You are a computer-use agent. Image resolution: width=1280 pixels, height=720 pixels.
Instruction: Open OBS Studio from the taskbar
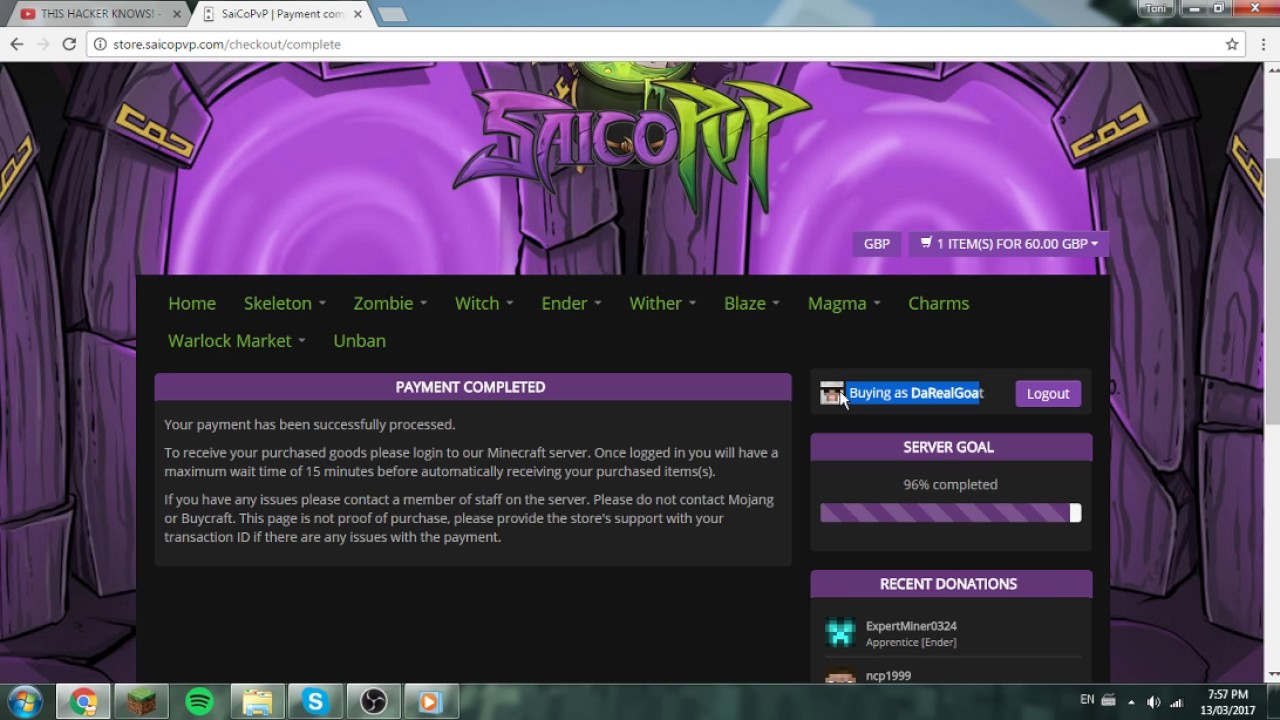tap(373, 702)
